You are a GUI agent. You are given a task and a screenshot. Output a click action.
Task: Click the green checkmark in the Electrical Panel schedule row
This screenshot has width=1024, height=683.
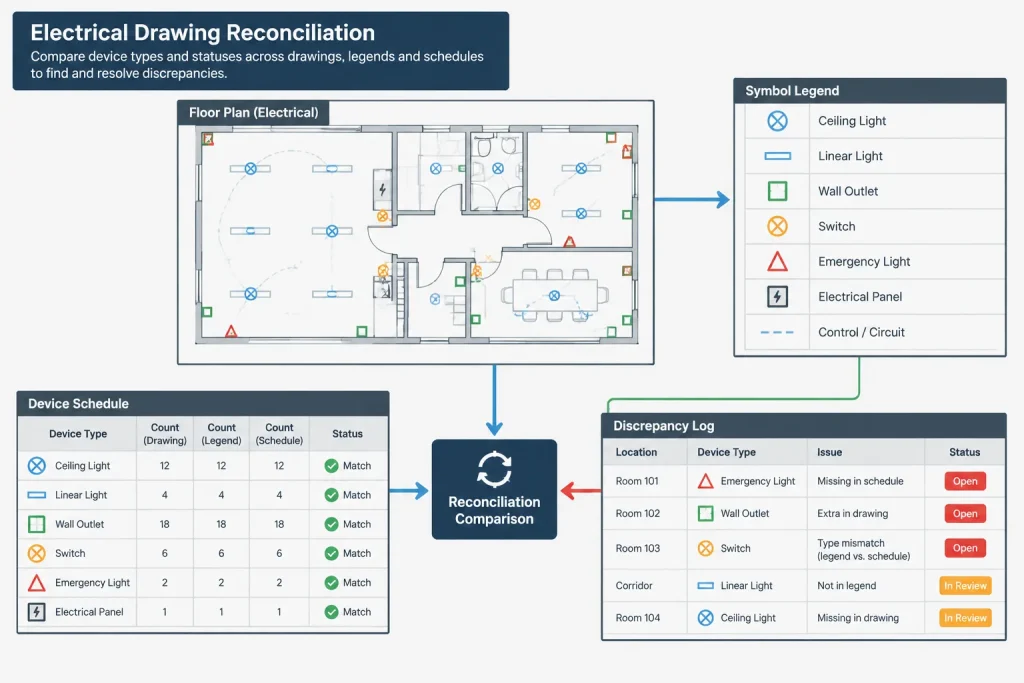coord(332,612)
